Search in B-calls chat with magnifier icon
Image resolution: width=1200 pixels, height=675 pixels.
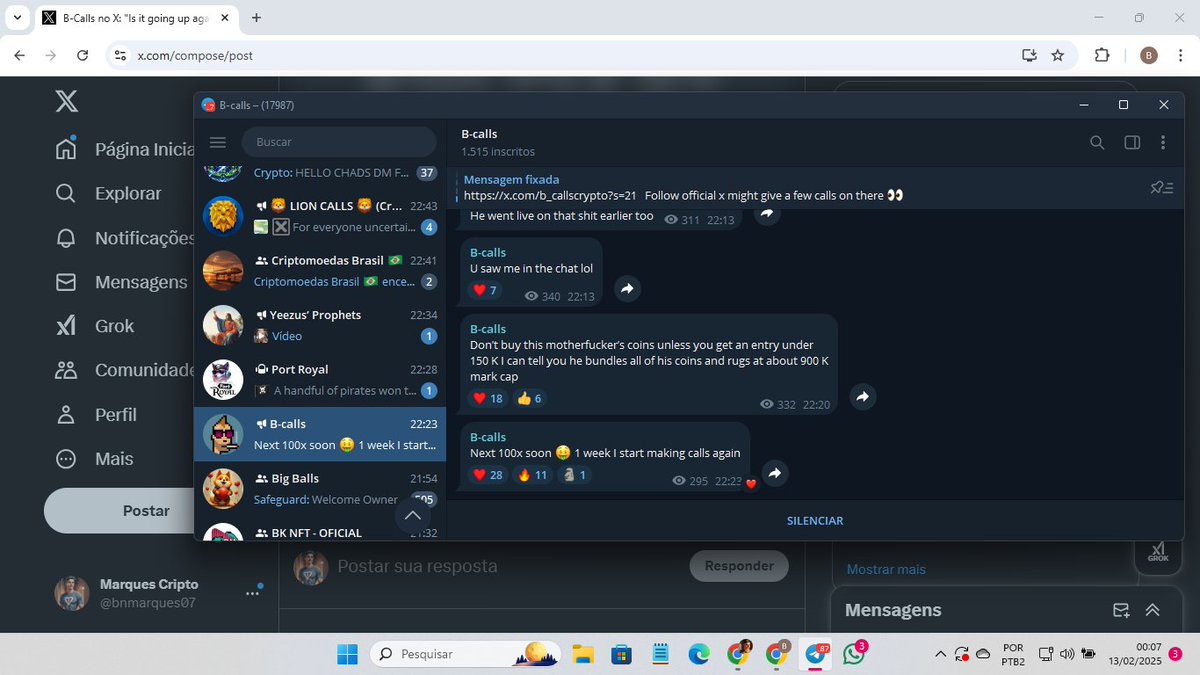1097,143
